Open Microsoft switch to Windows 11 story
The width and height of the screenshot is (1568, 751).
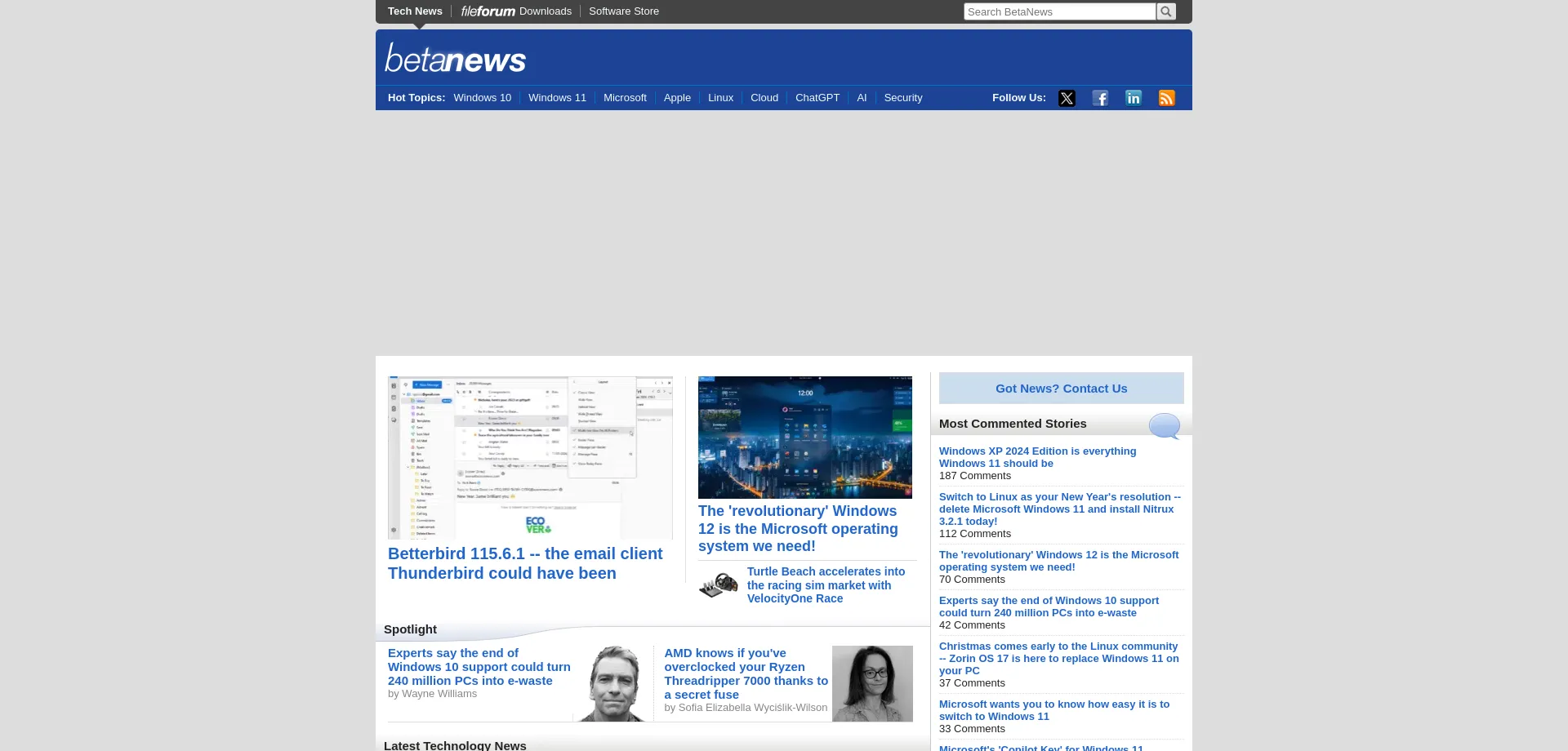(1054, 710)
